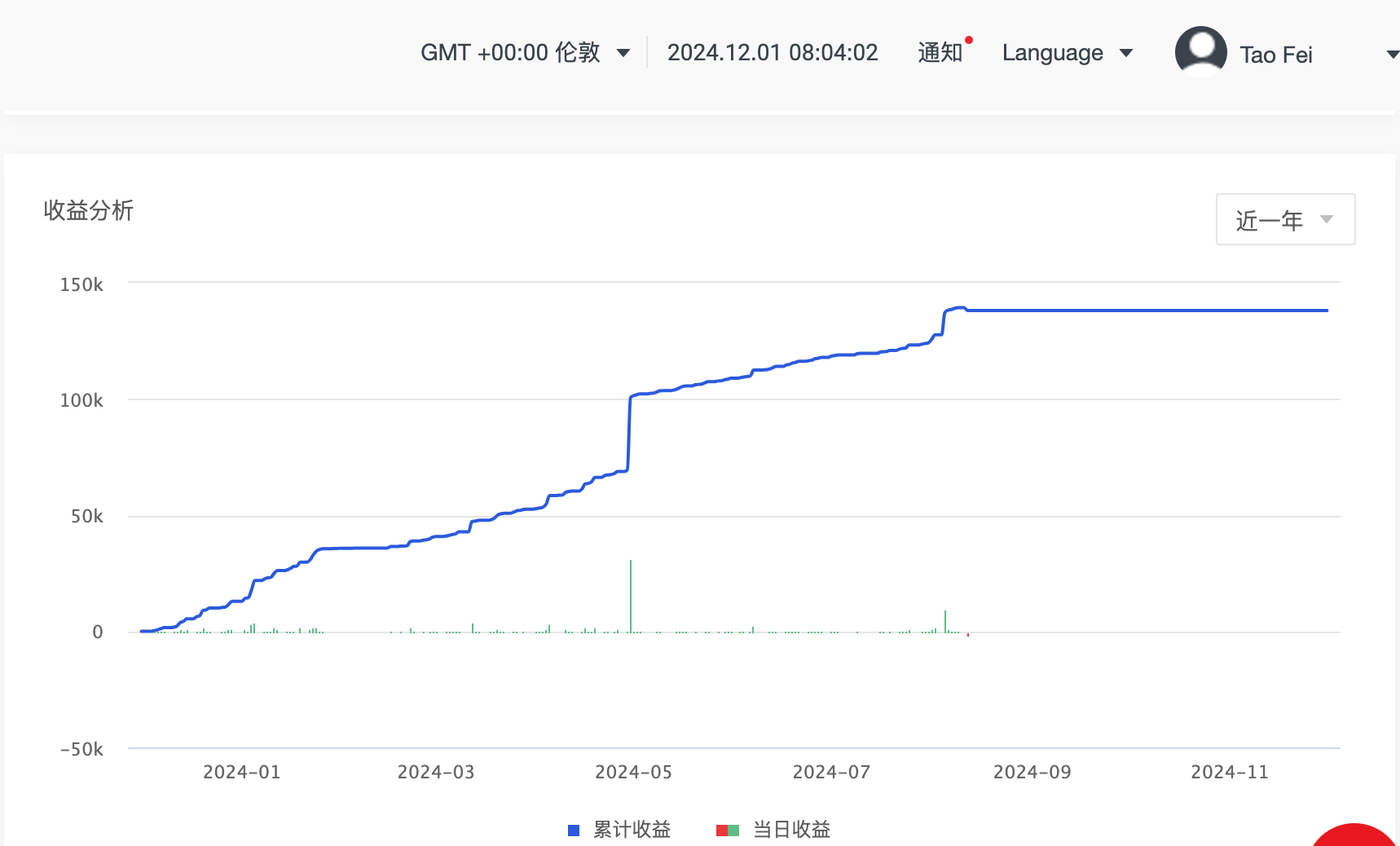
Task: Click the red notification dot
Action: pyautogui.click(x=969, y=40)
